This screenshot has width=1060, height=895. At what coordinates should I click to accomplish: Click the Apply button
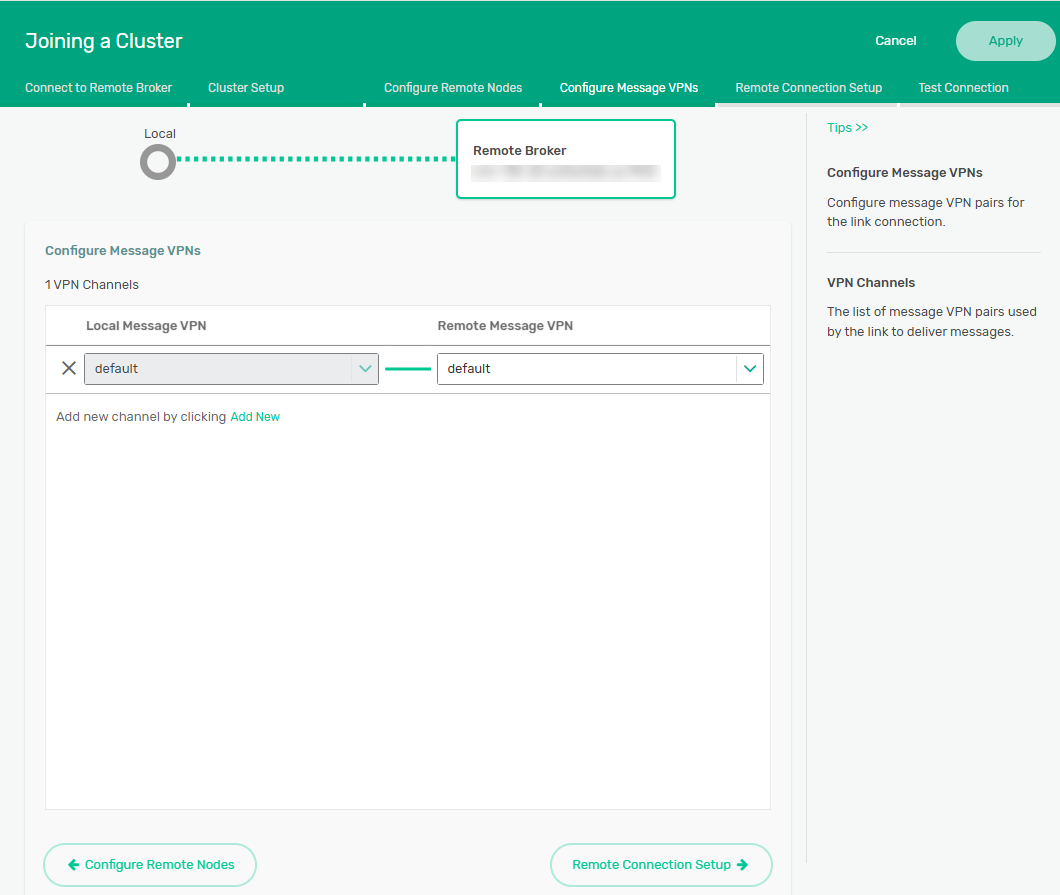1005,41
